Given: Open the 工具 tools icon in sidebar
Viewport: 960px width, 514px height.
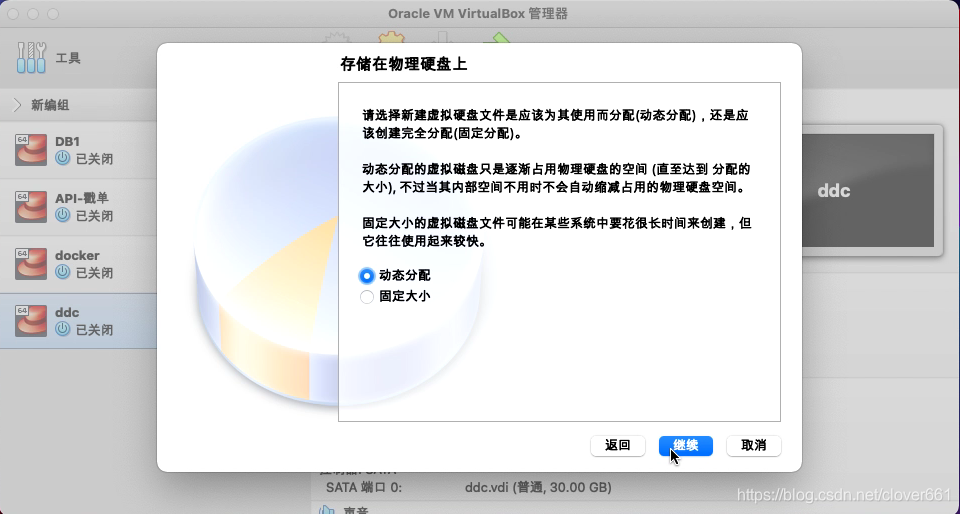Looking at the screenshot, I should (x=31, y=58).
